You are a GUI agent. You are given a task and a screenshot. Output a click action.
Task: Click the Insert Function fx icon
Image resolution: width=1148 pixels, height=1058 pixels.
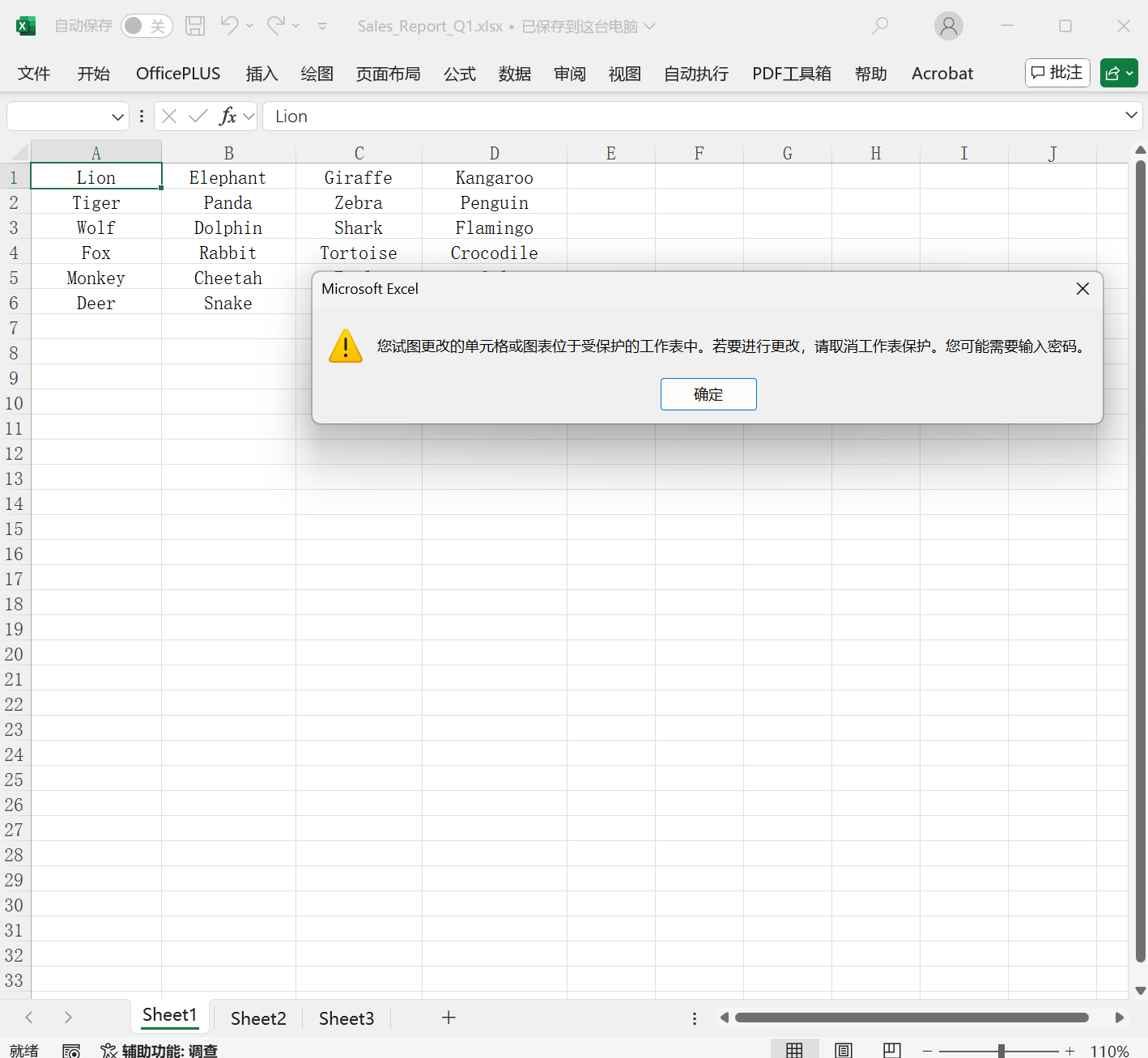point(228,117)
